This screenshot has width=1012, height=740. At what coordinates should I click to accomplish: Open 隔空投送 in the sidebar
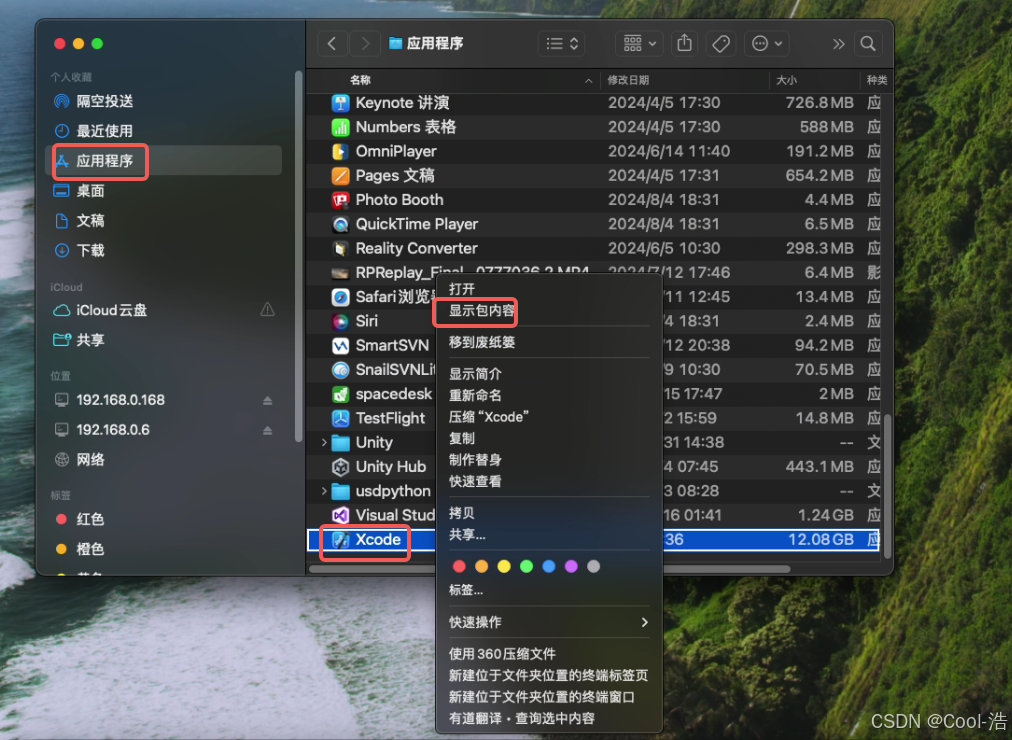105,101
